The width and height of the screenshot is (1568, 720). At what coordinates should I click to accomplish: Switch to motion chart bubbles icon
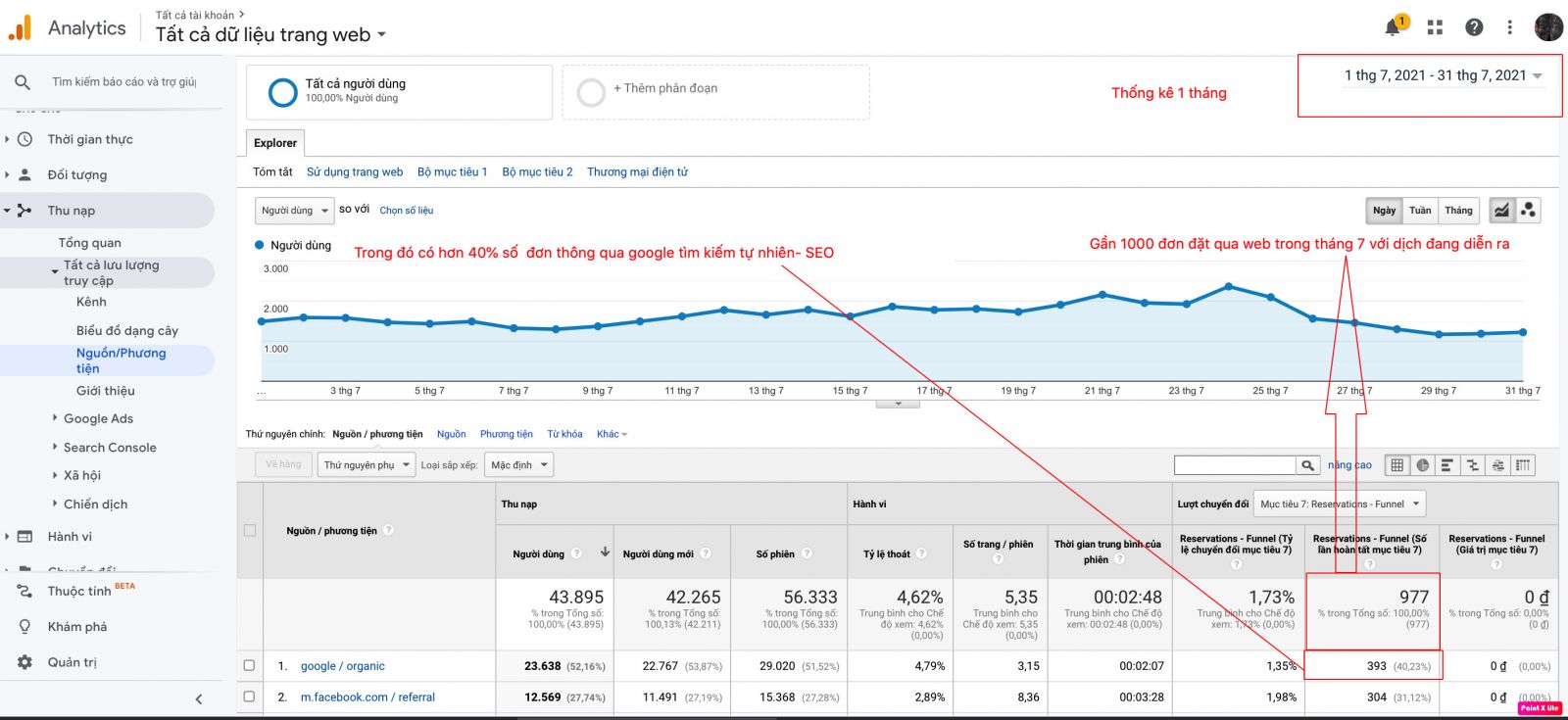1528,210
